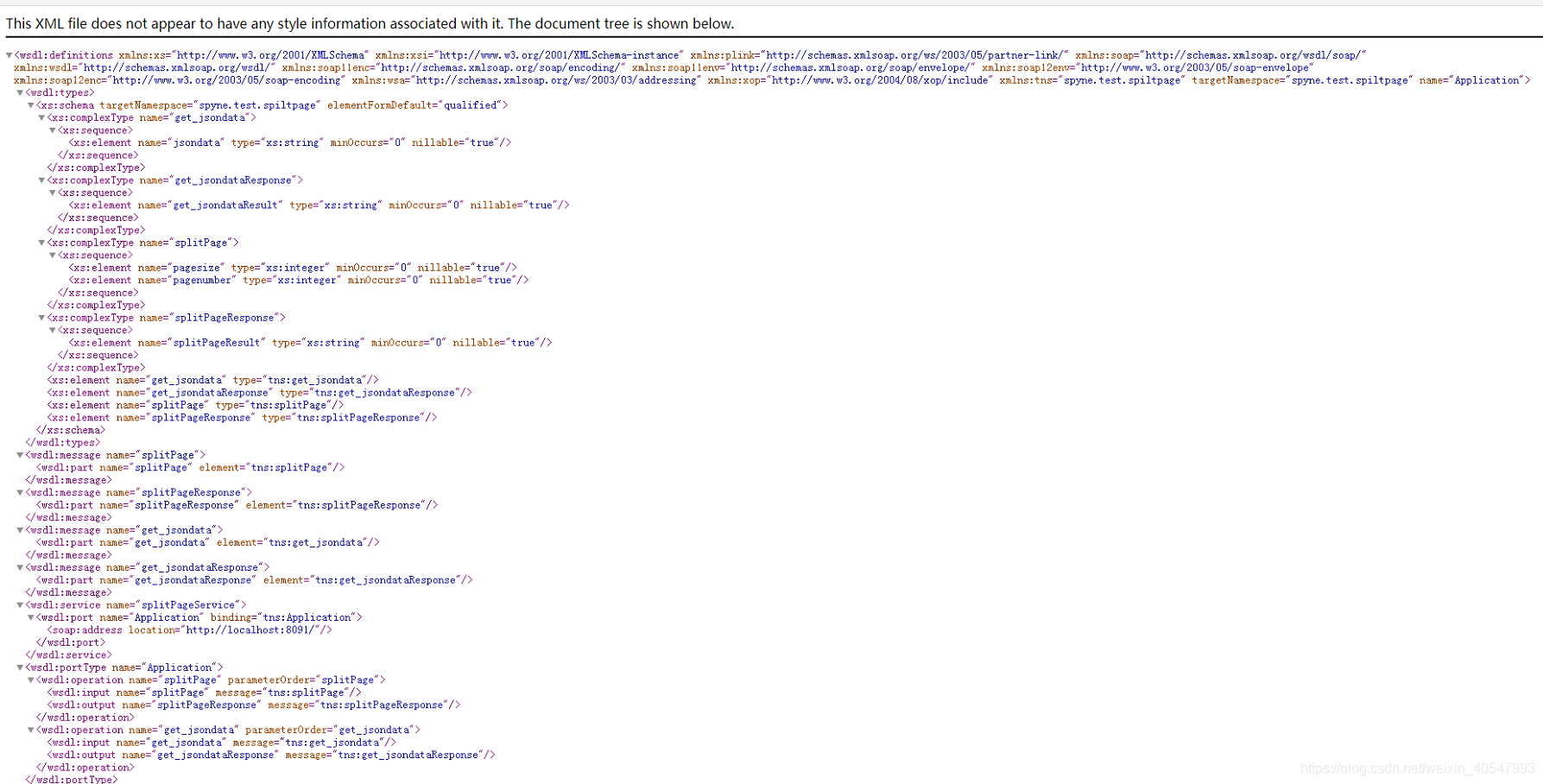Collapse the xs:sequence inside splitPageResponse
The width and height of the screenshot is (1543, 784).
pos(53,329)
